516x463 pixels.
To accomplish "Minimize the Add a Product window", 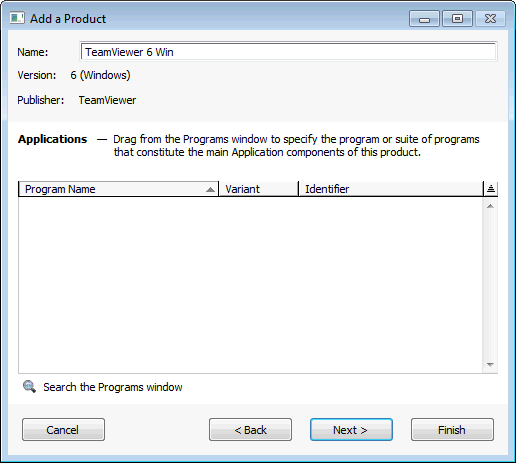I will (424, 19).
